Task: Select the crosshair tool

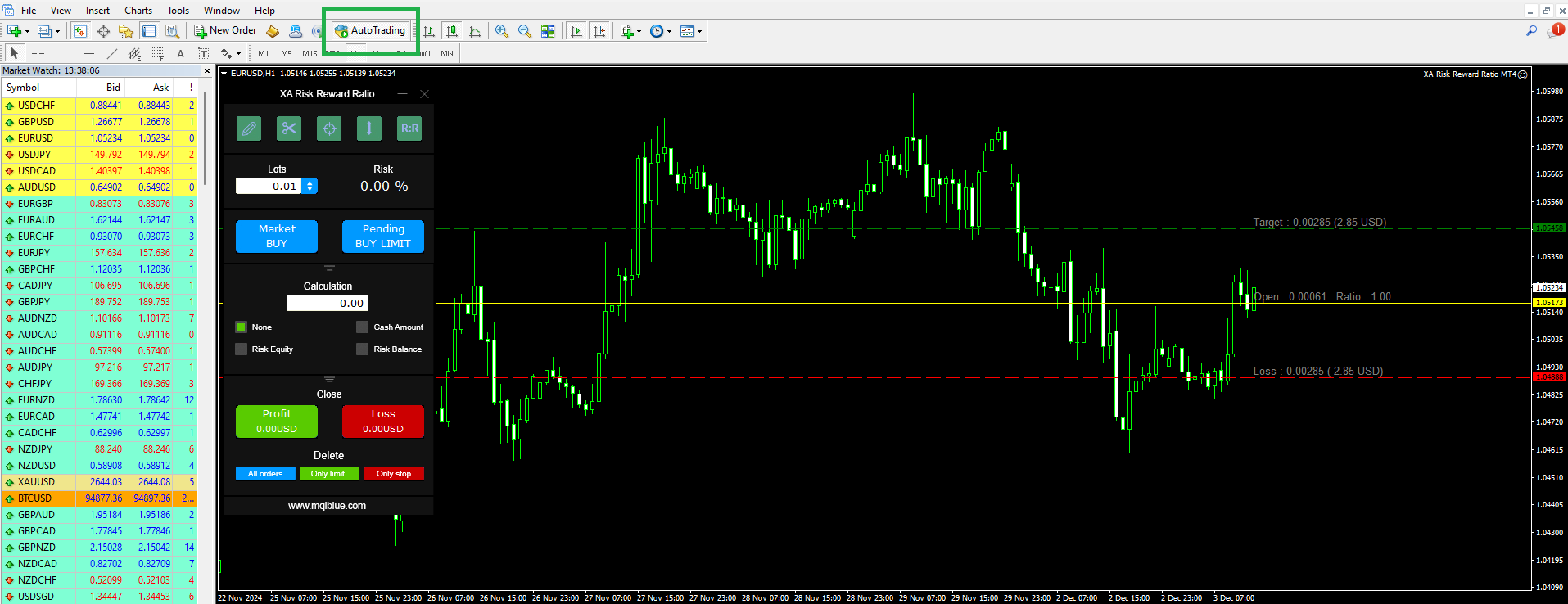Action: click(x=38, y=53)
